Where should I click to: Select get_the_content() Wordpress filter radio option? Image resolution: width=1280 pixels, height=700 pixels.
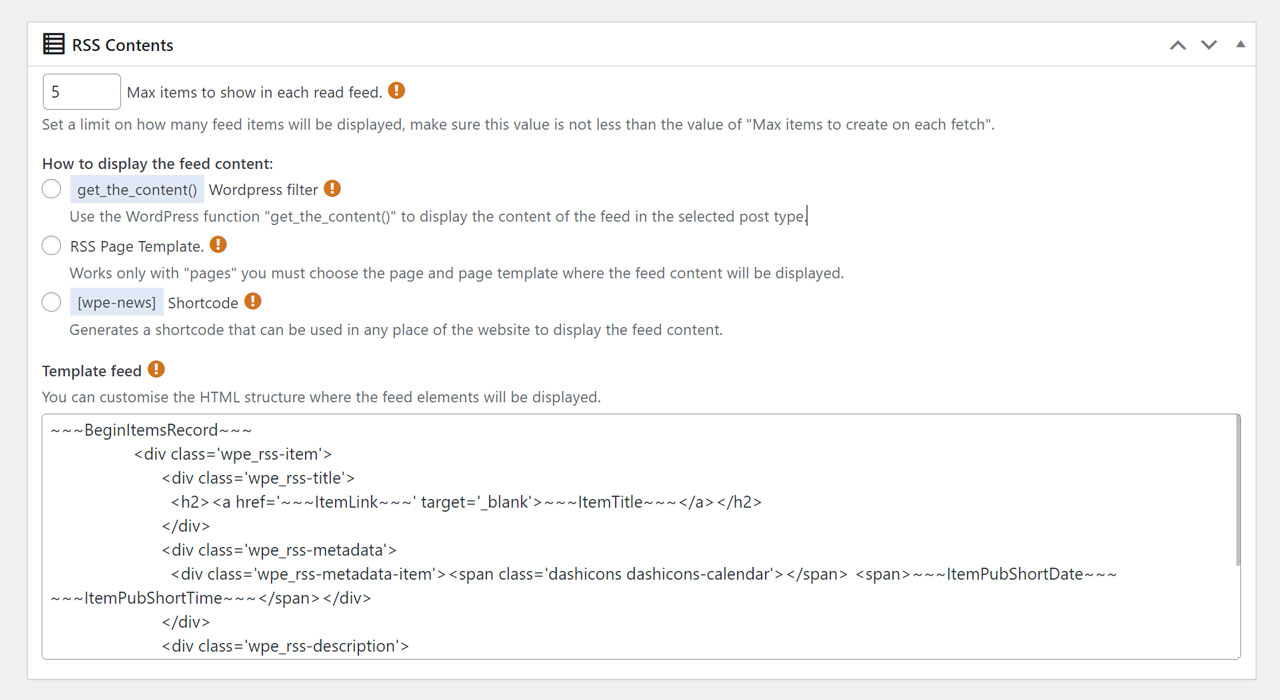click(52, 189)
